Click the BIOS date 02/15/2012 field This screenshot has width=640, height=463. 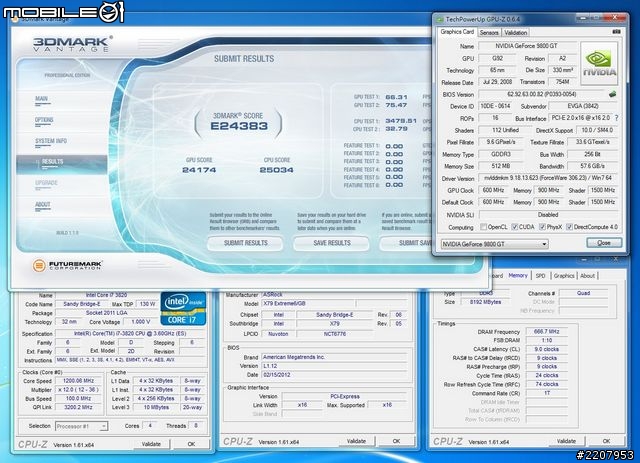tap(334, 374)
